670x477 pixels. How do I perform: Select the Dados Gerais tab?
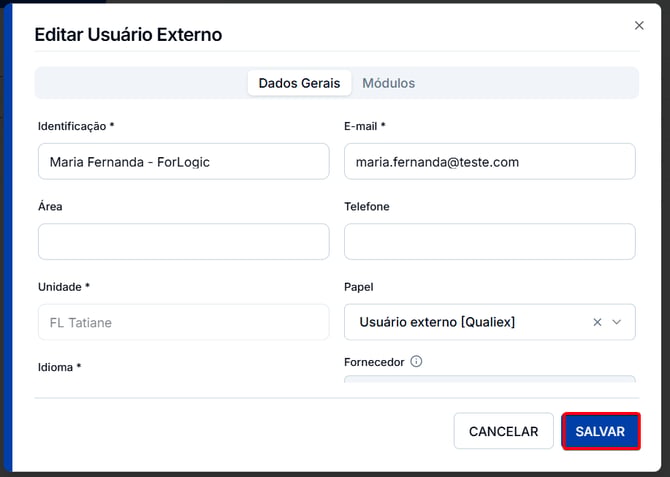click(299, 83)
